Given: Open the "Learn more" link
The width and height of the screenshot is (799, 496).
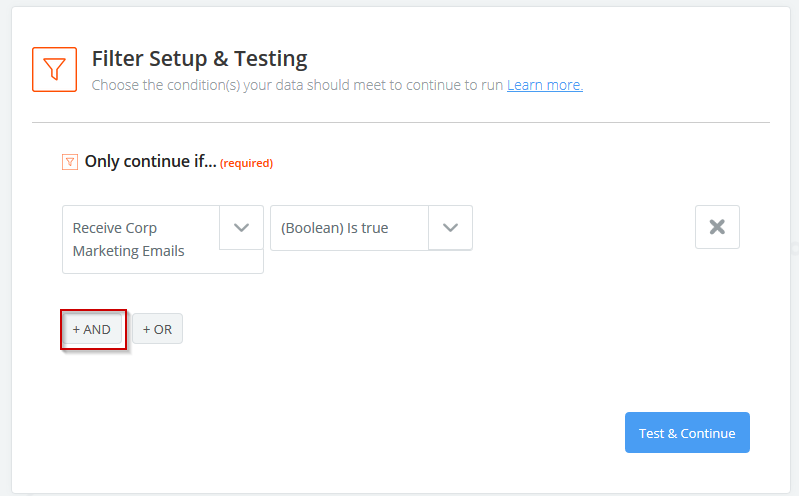Looking at the screenshot, I should [544, 85].
